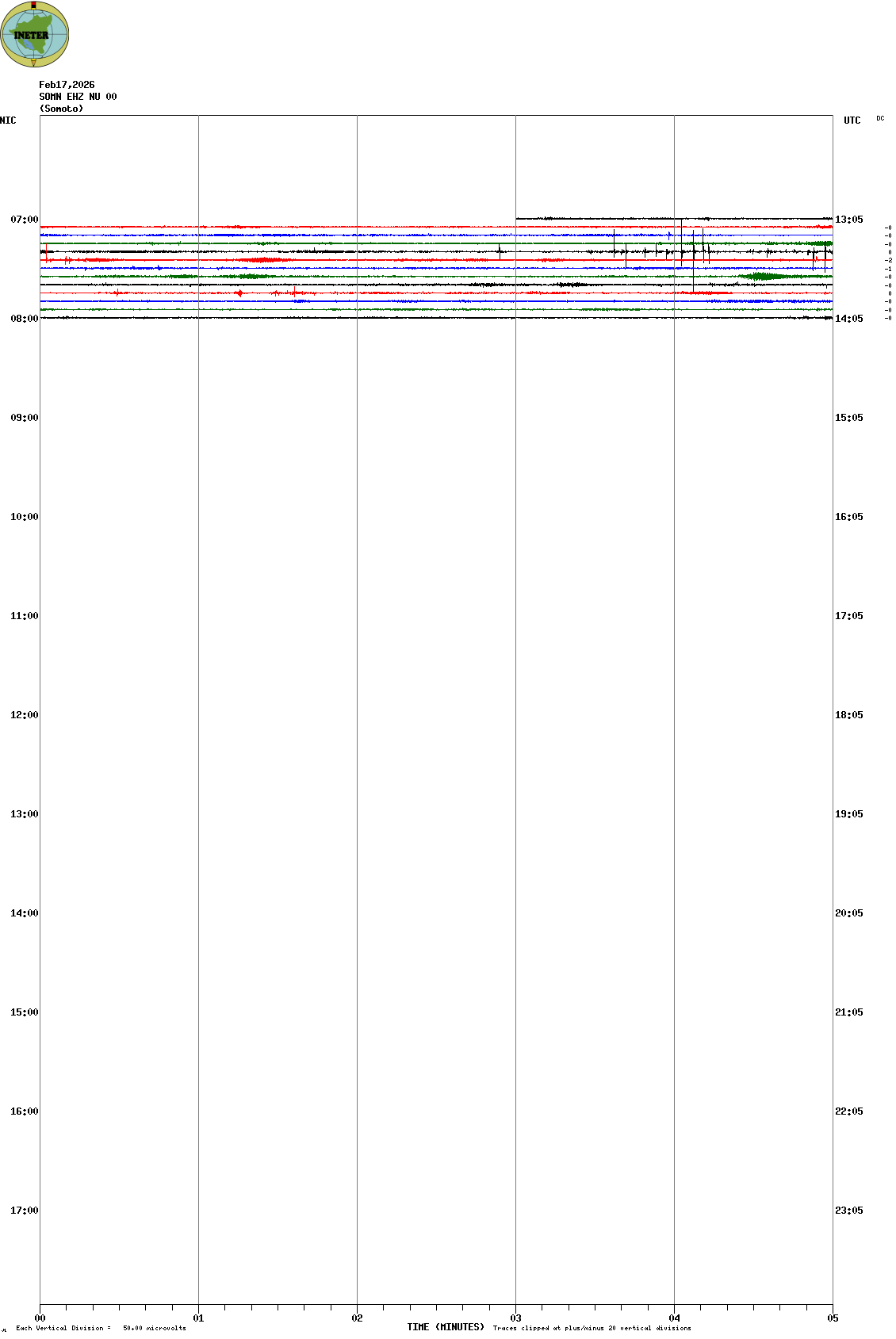Click the (Somoto) station name
896x1339 pixels.
[x=61, y=109]
